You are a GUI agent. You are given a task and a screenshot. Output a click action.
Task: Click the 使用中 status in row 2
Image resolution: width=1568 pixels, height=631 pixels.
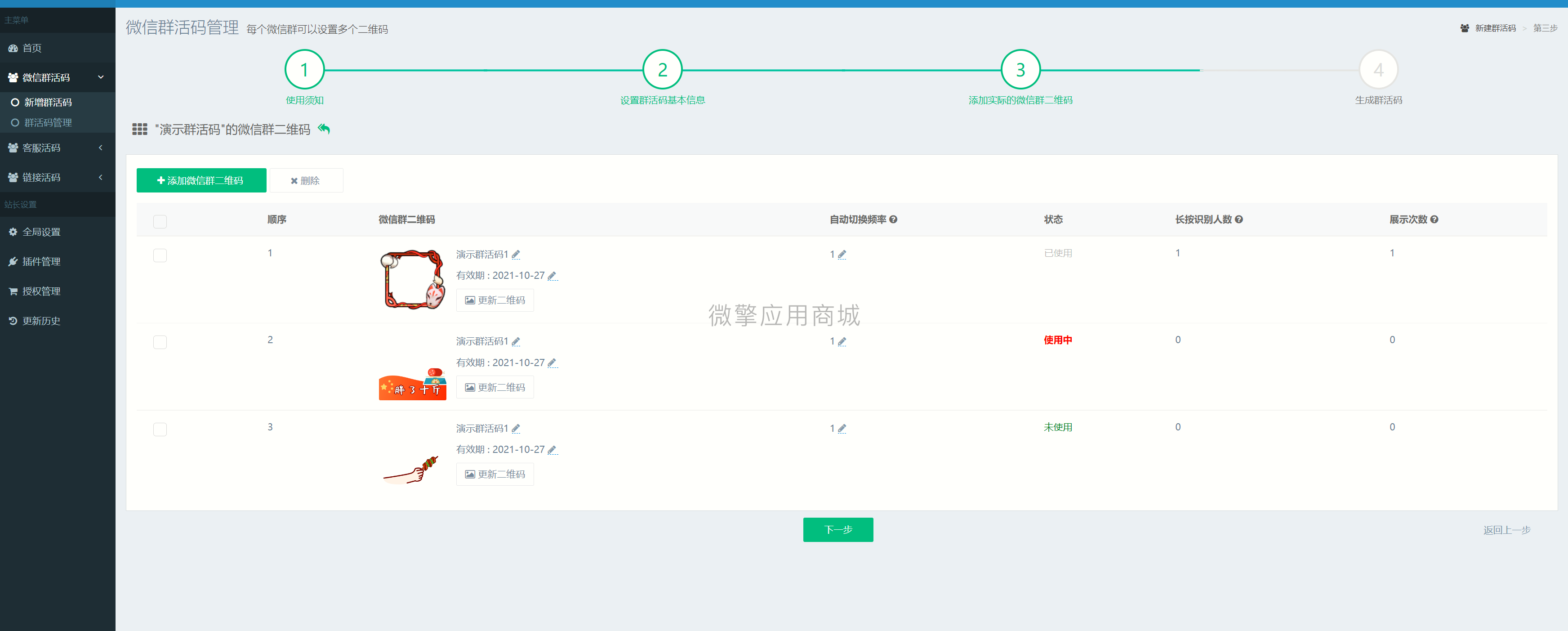pos(1058,340)
